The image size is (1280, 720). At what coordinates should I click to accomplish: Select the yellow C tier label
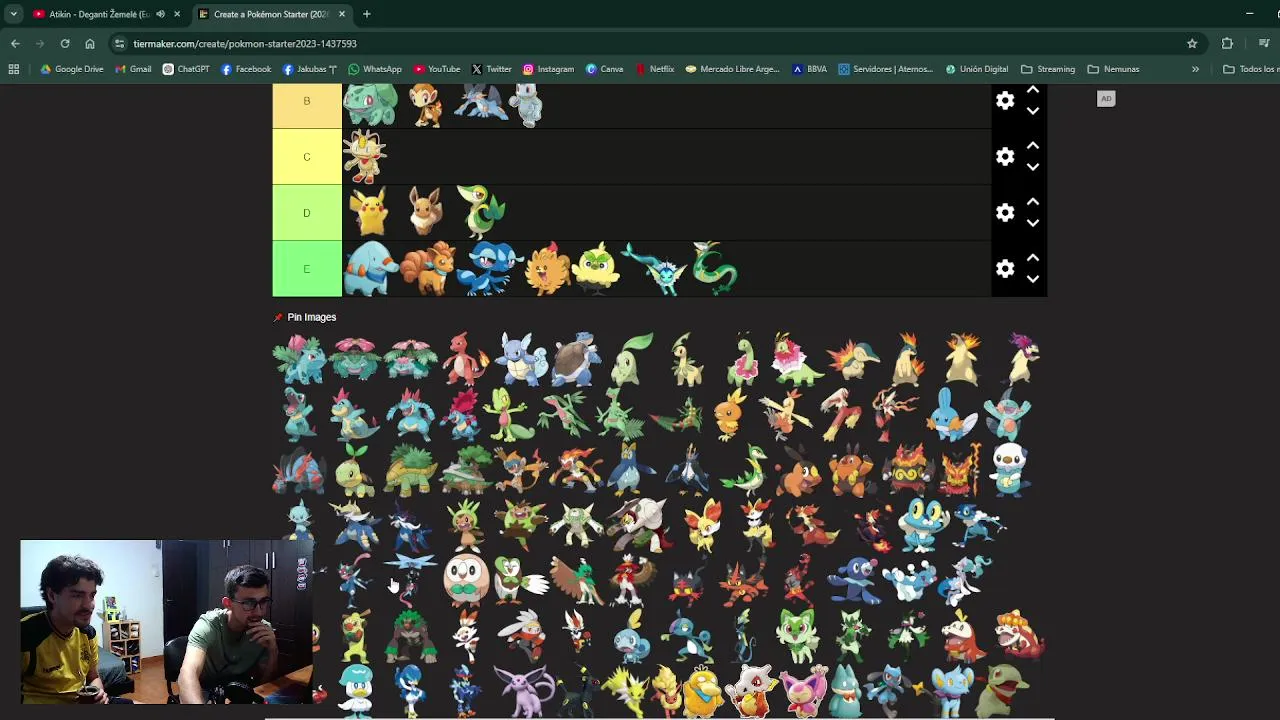click(307, 156)
